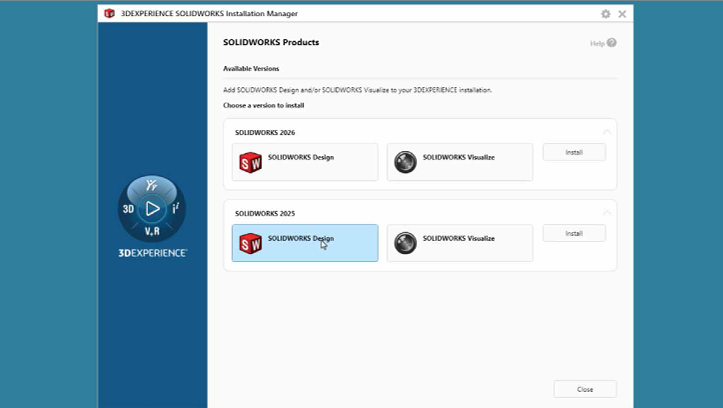Select SOLIDWORKS Visualize under SOLIDWORKS 2026
Screen dimensions: 723x408
coord(460,162)
